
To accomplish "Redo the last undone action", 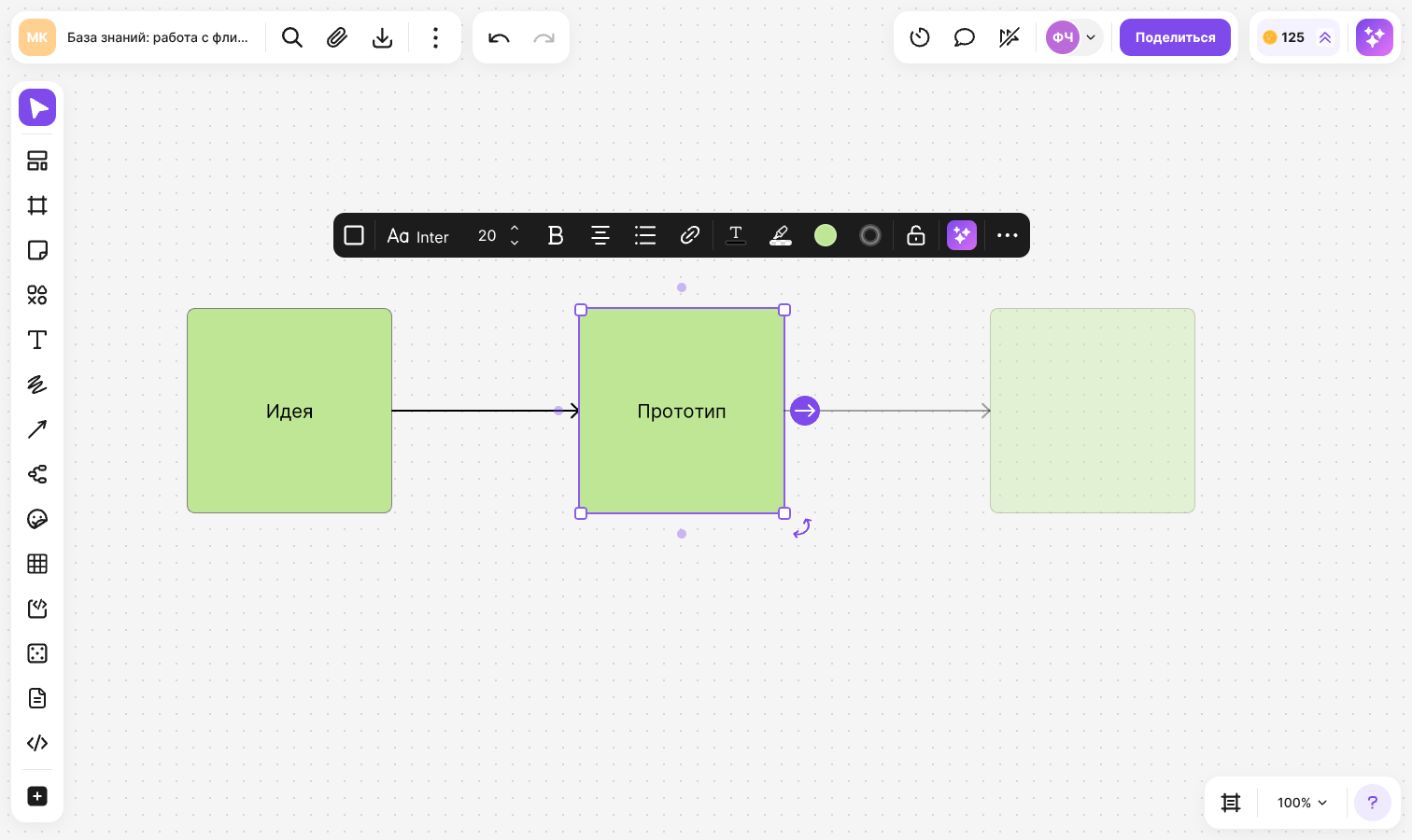I will point(544,37).
